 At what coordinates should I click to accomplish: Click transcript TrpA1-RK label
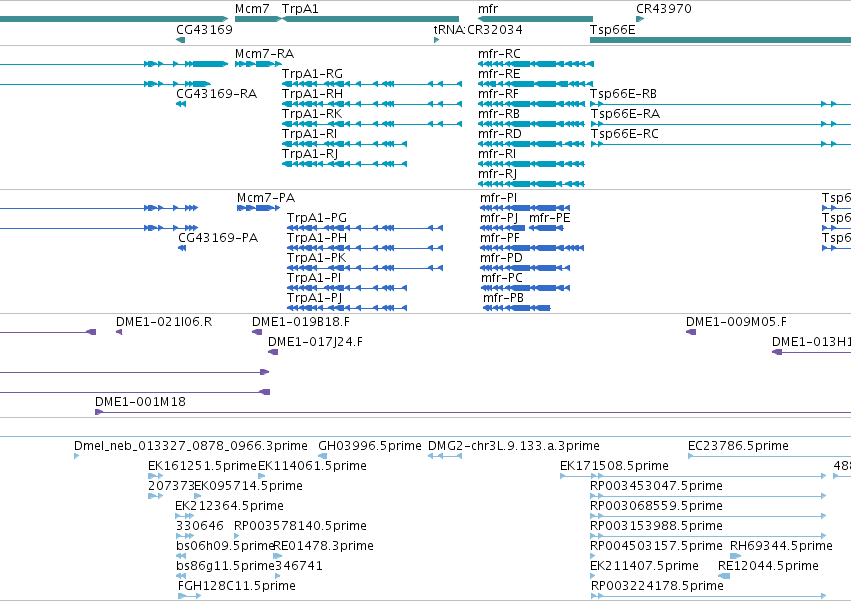(x=312, y=113)
